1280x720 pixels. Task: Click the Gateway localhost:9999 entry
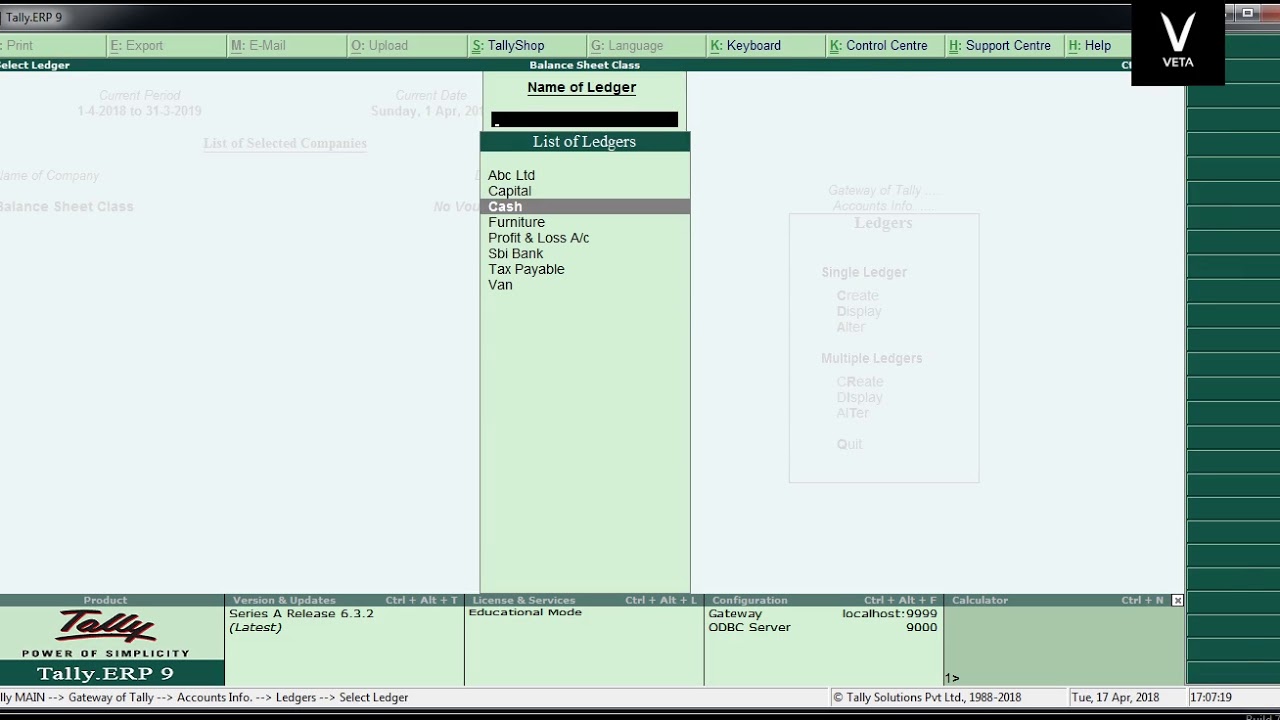[x=823, y=613]
